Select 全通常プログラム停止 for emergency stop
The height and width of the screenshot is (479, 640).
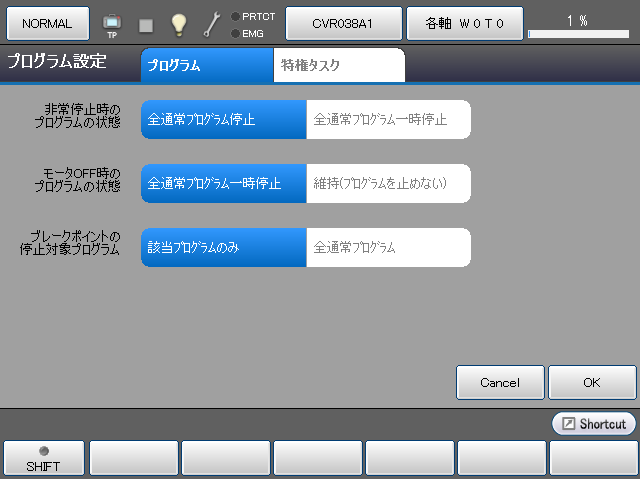pos(223,119)
